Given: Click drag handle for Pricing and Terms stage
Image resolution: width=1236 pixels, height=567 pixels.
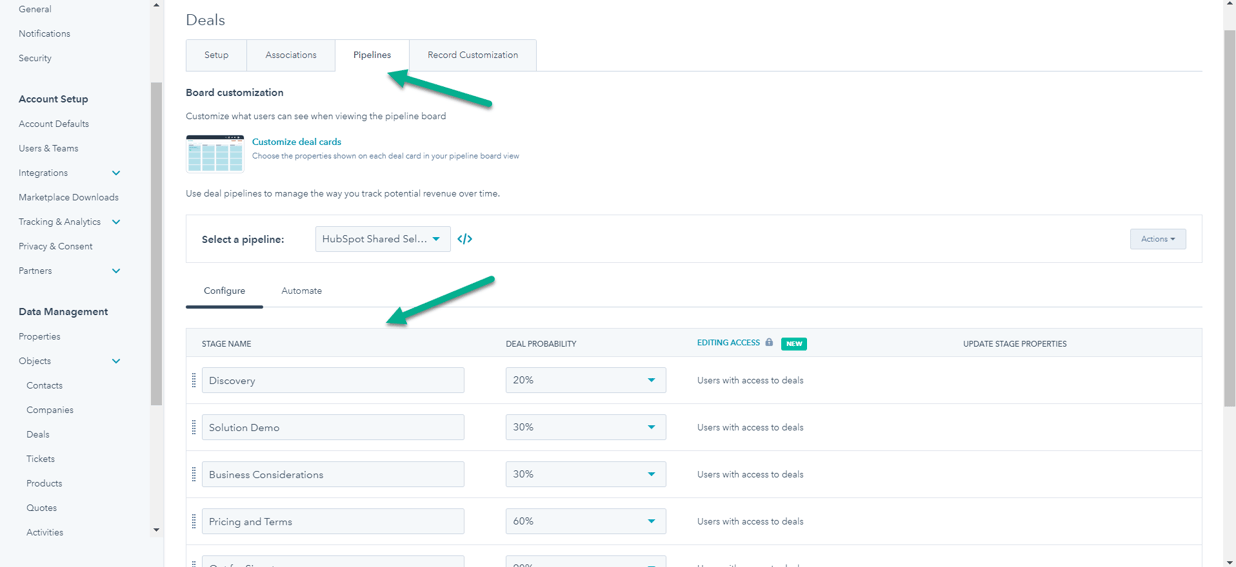Looking at the screenshot, I should (x=194, y=521).
